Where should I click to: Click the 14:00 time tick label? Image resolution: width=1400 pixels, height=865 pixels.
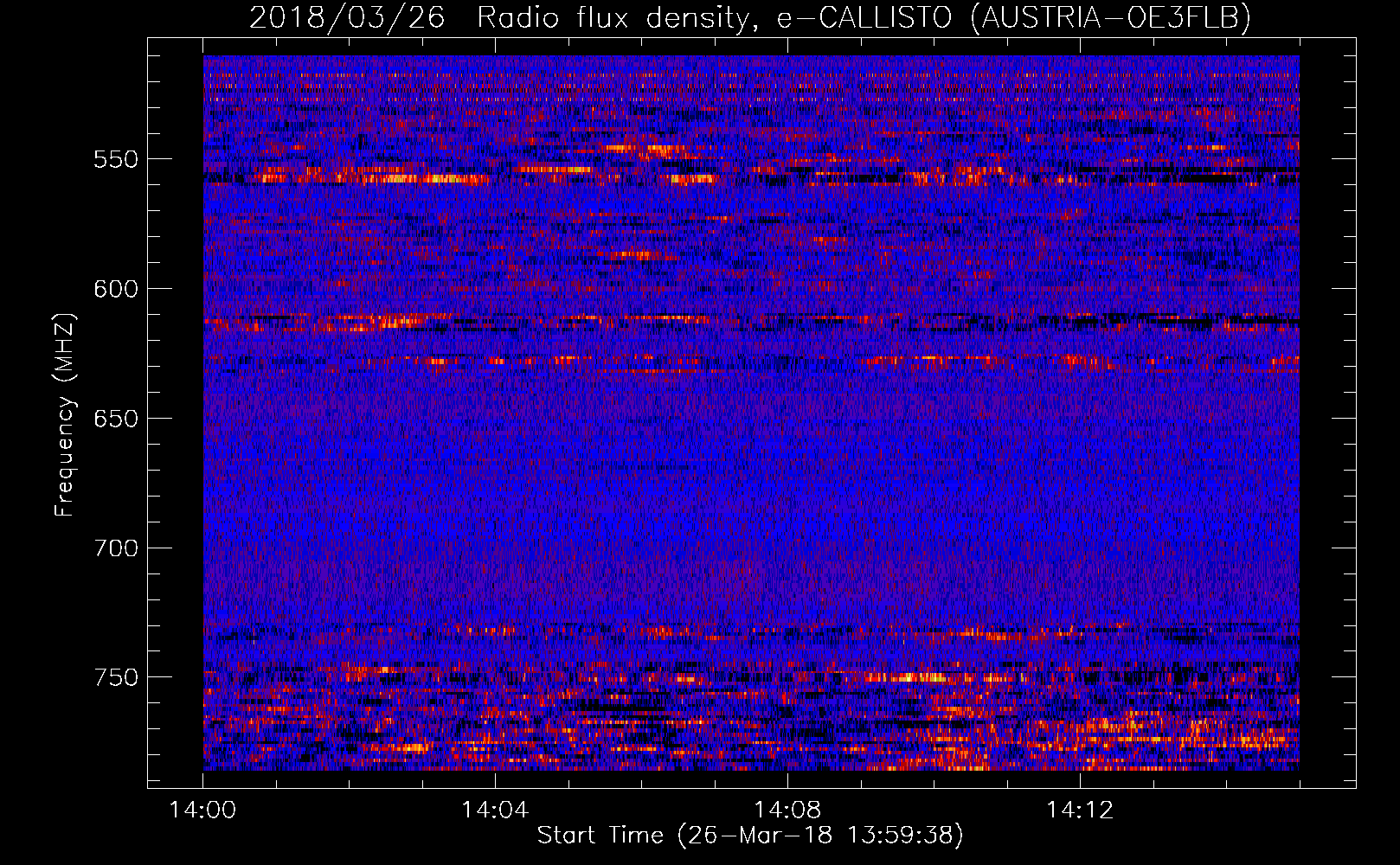(202, 810)
